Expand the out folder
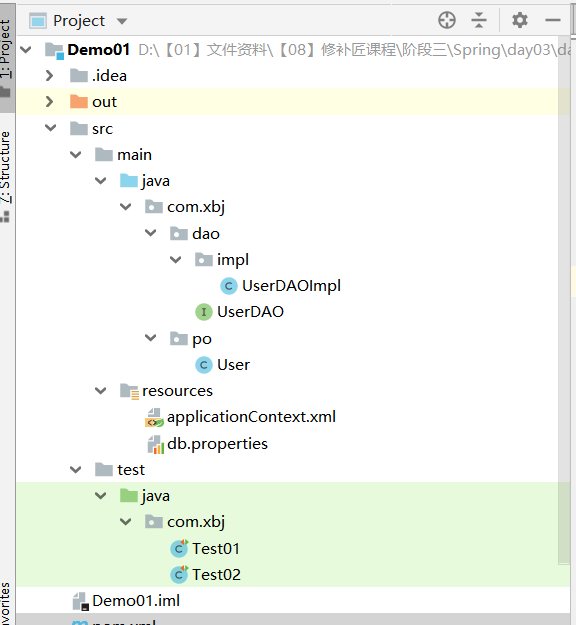 tap(49, 102)
